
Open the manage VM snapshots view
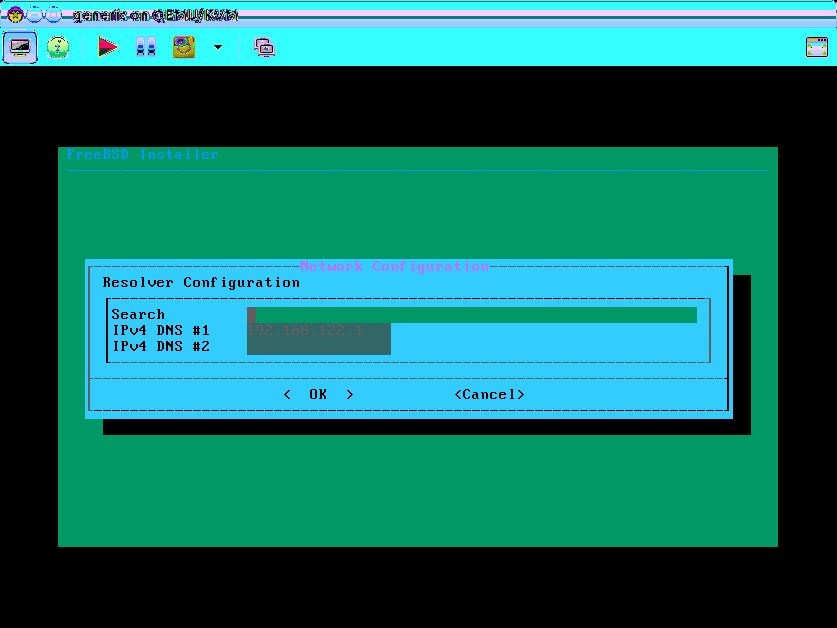(264, 47)
